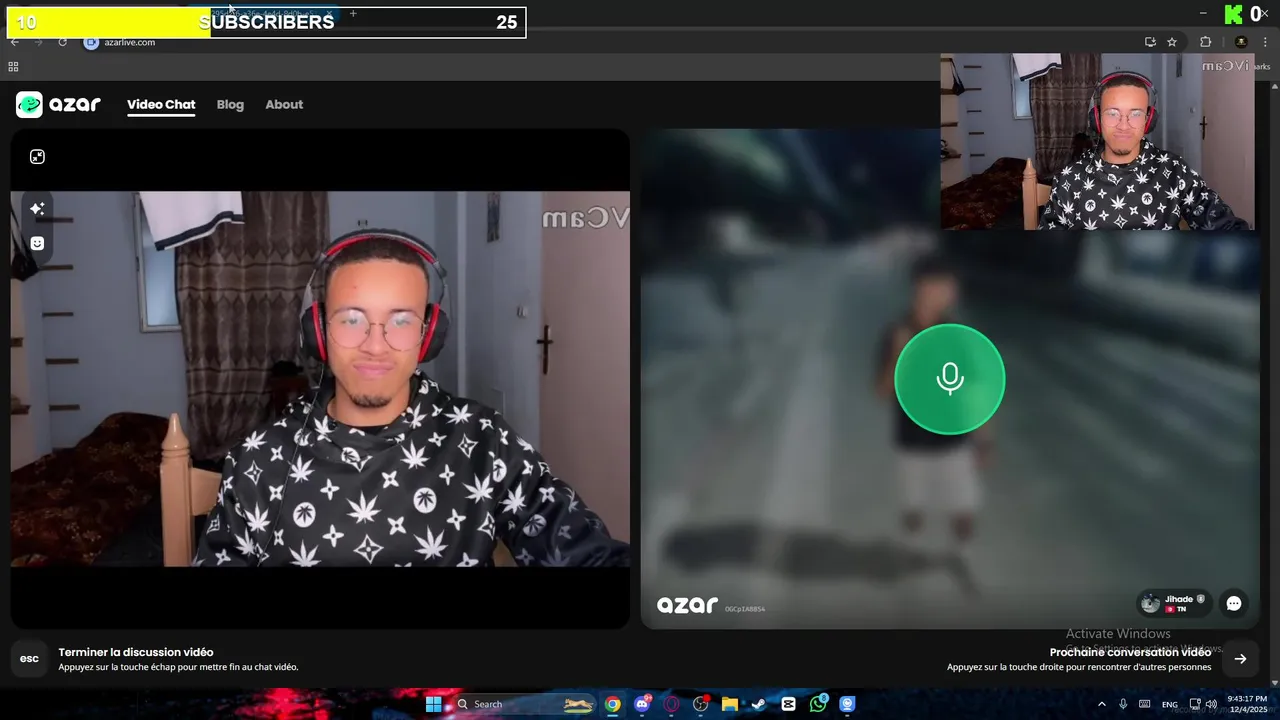Open Discord from the taskbar
Image resolution: width=1280 pixels, height=720 pixels.
(642, 704)
